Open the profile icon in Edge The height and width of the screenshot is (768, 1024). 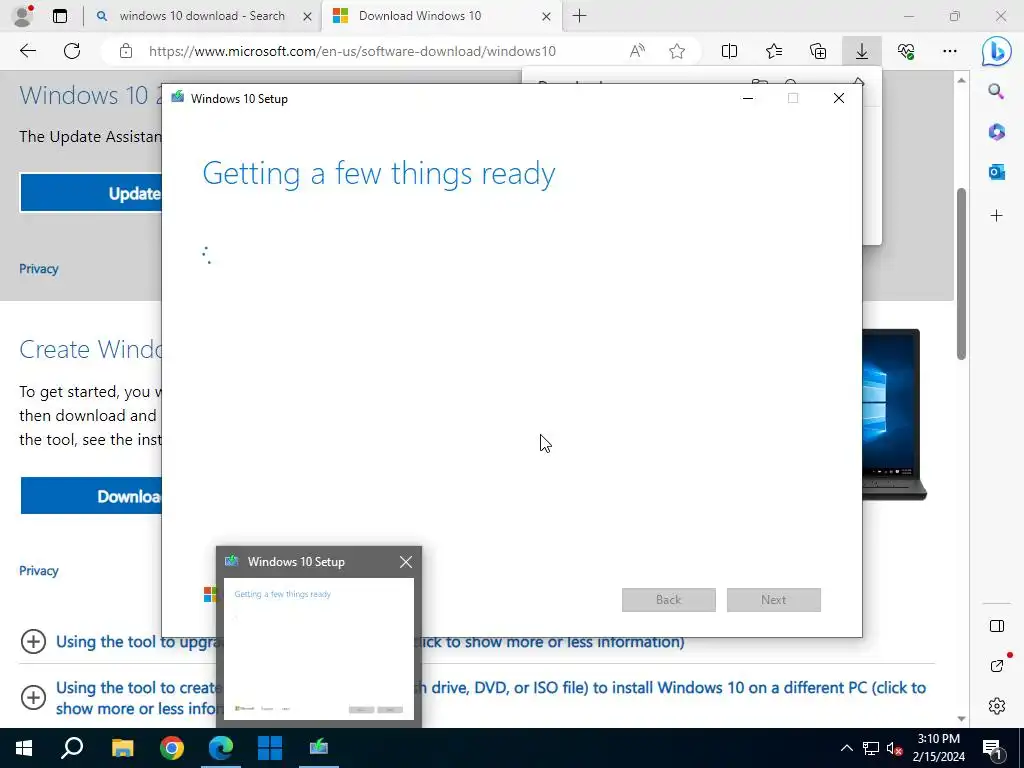[22, 16]
